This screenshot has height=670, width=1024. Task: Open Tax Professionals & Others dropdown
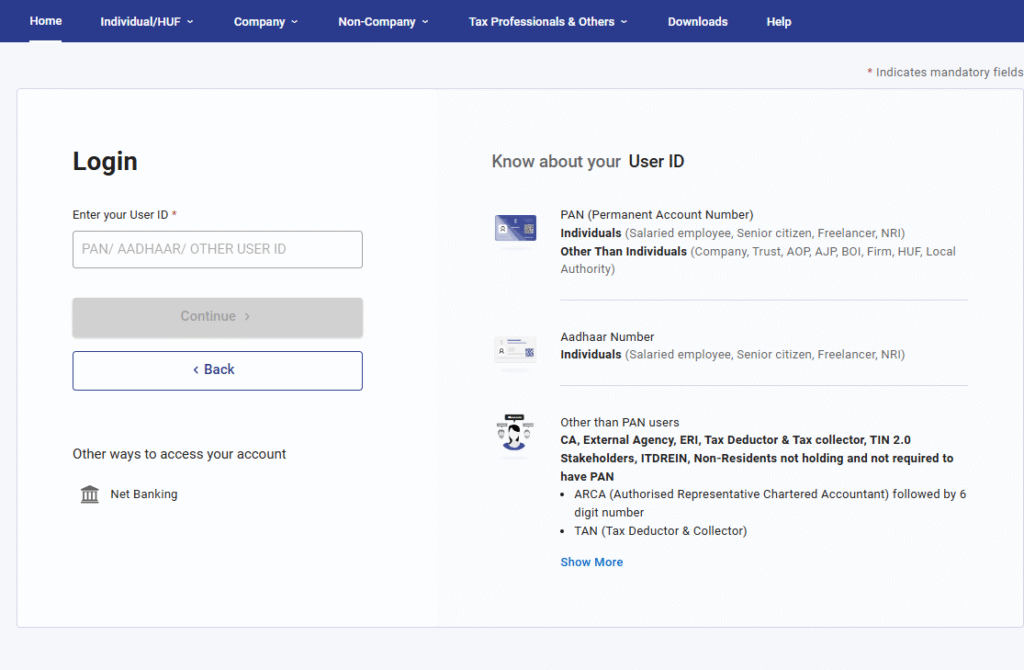click(x=548, y=21)
